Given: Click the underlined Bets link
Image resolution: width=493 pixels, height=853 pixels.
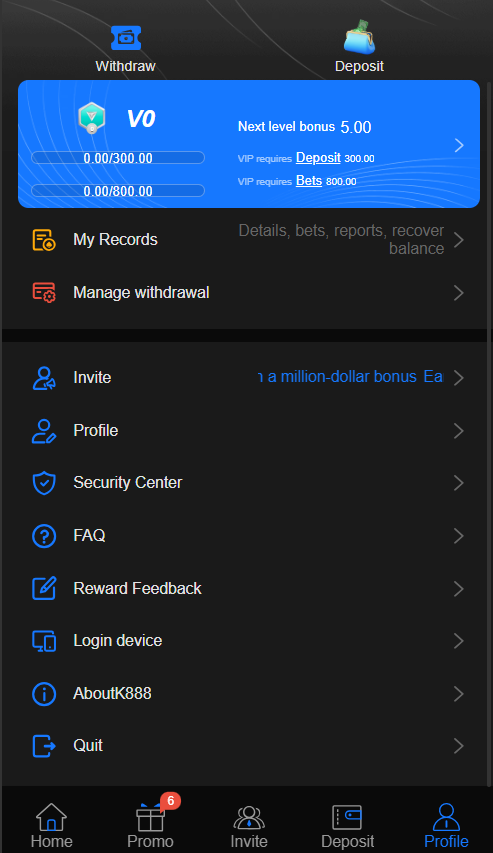Looking at the screenshot, I should click(x=309, y=181).
